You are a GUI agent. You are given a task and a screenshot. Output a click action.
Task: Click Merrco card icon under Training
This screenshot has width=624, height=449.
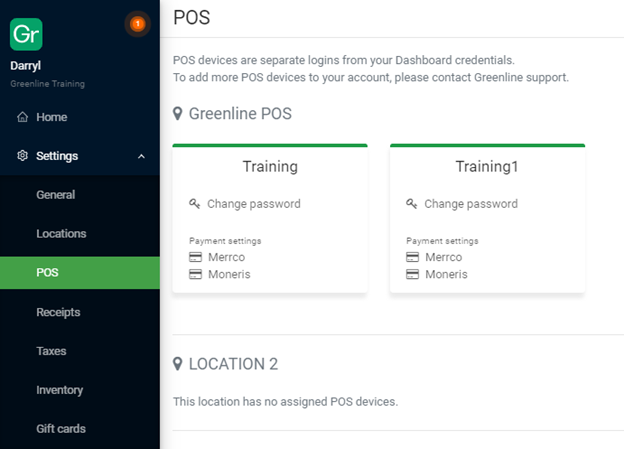[x=196, y=257]
